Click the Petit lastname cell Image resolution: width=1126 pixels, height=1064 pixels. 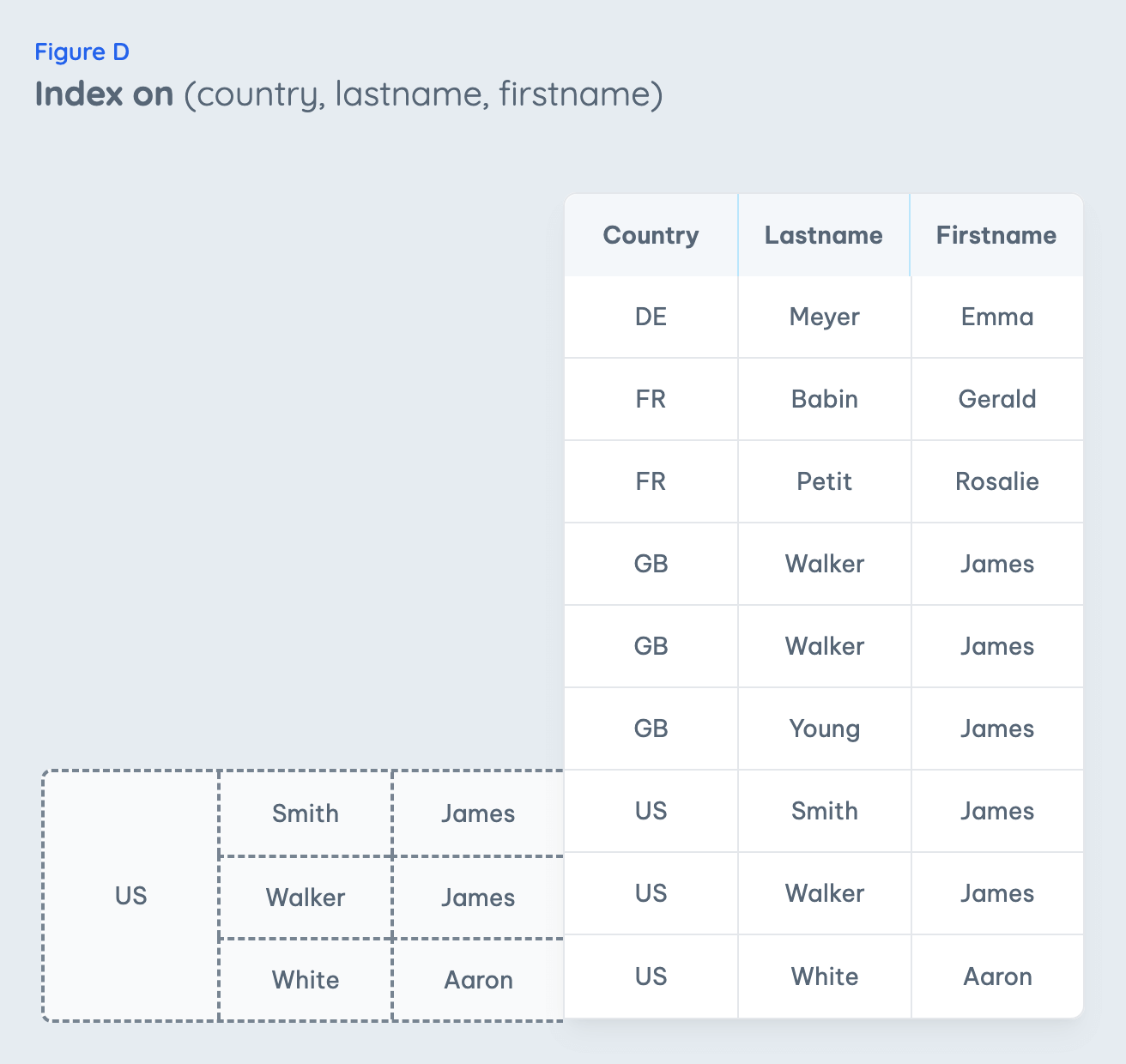click(824, 481)
